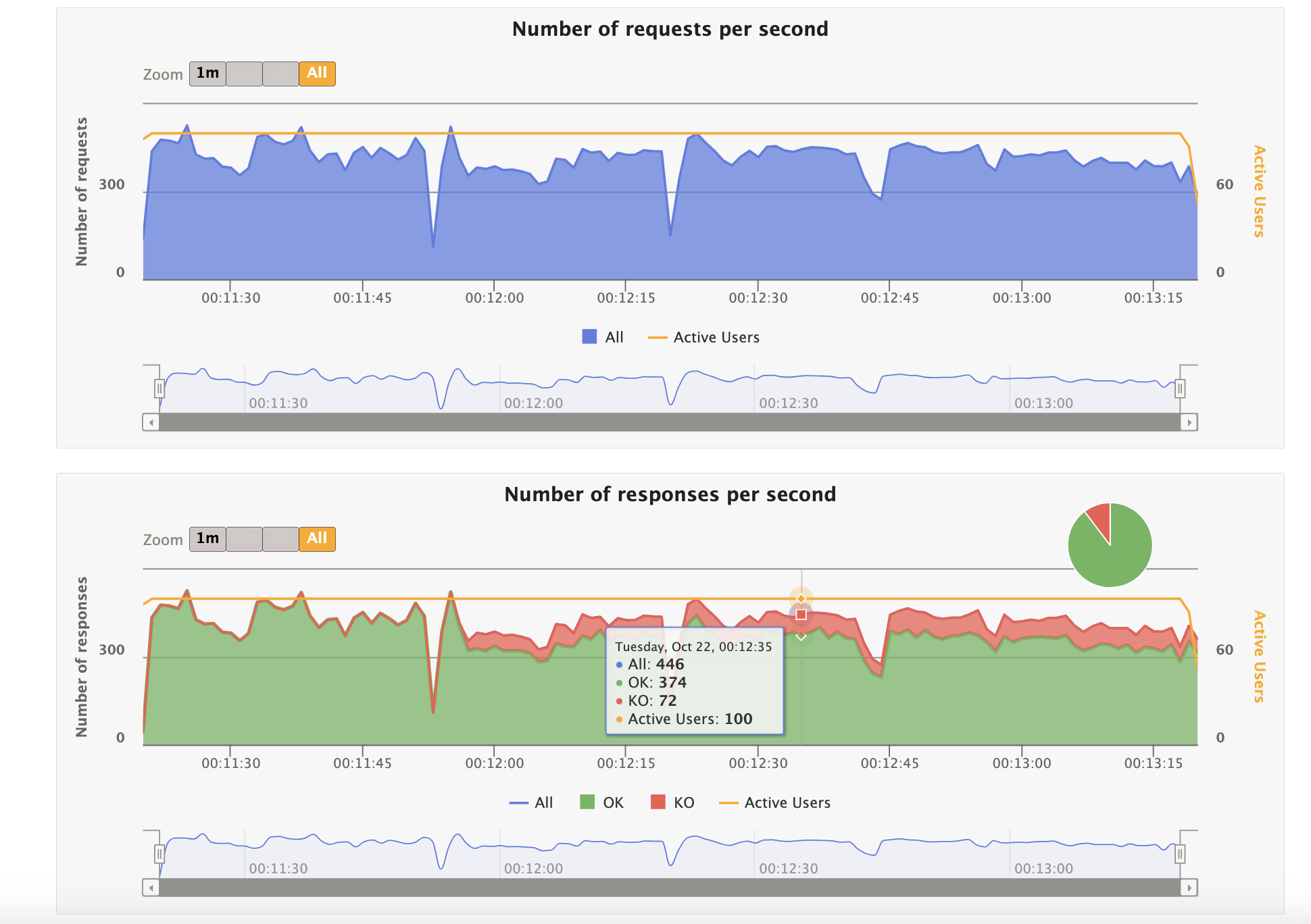Click 00:12:45 axis label on responses chart
The image size is (1311, 924).
pyautogui.click(x=890, y=763)
